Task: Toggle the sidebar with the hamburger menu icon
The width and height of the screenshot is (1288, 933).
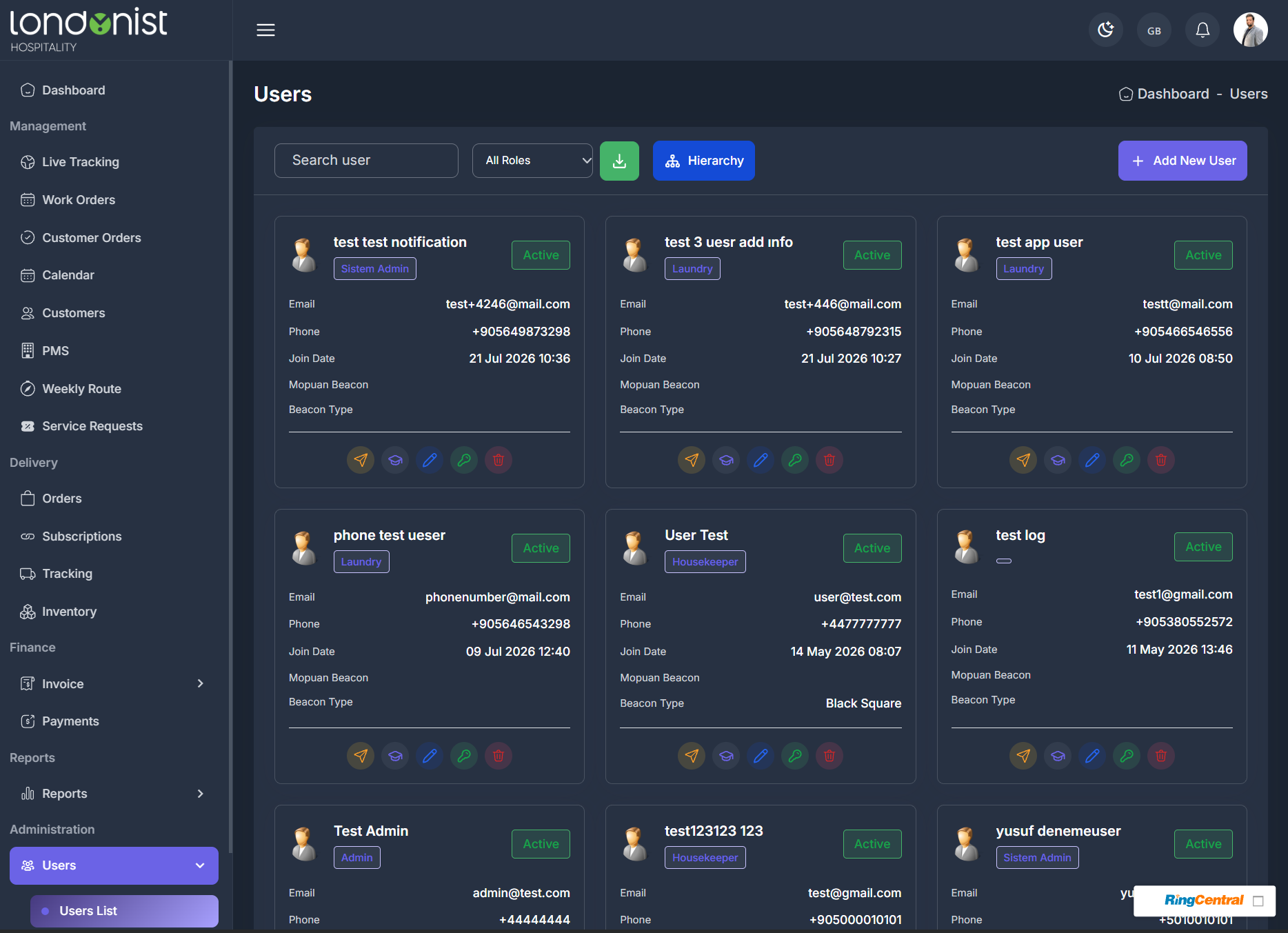Action: [x=265, y=30]
